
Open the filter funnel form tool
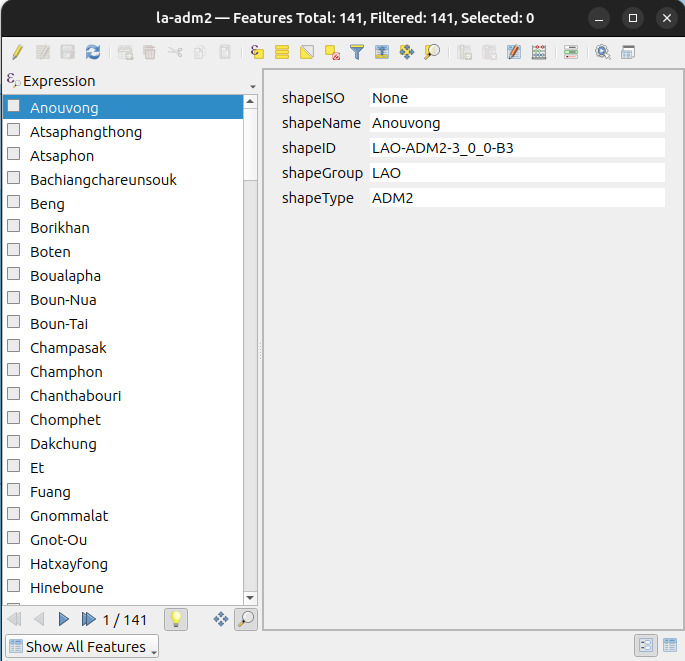pos(357,52)
